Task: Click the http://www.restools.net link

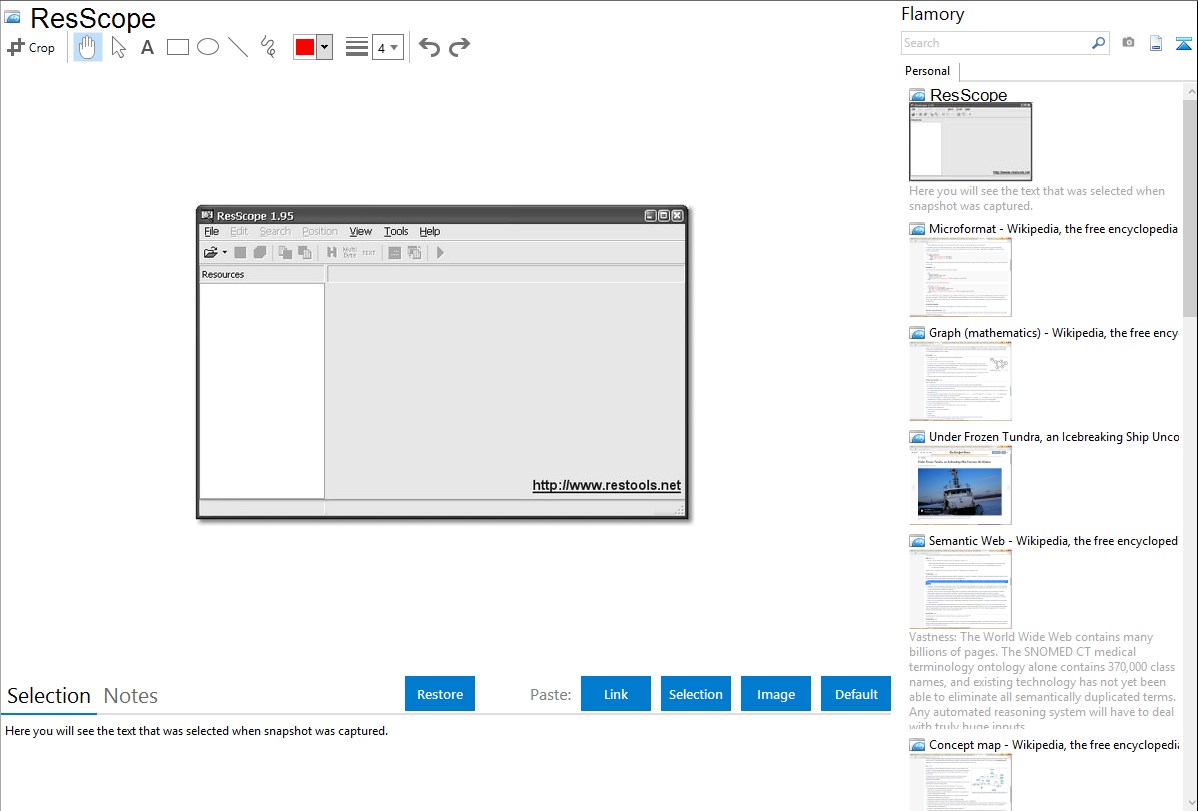Action: 607,485
